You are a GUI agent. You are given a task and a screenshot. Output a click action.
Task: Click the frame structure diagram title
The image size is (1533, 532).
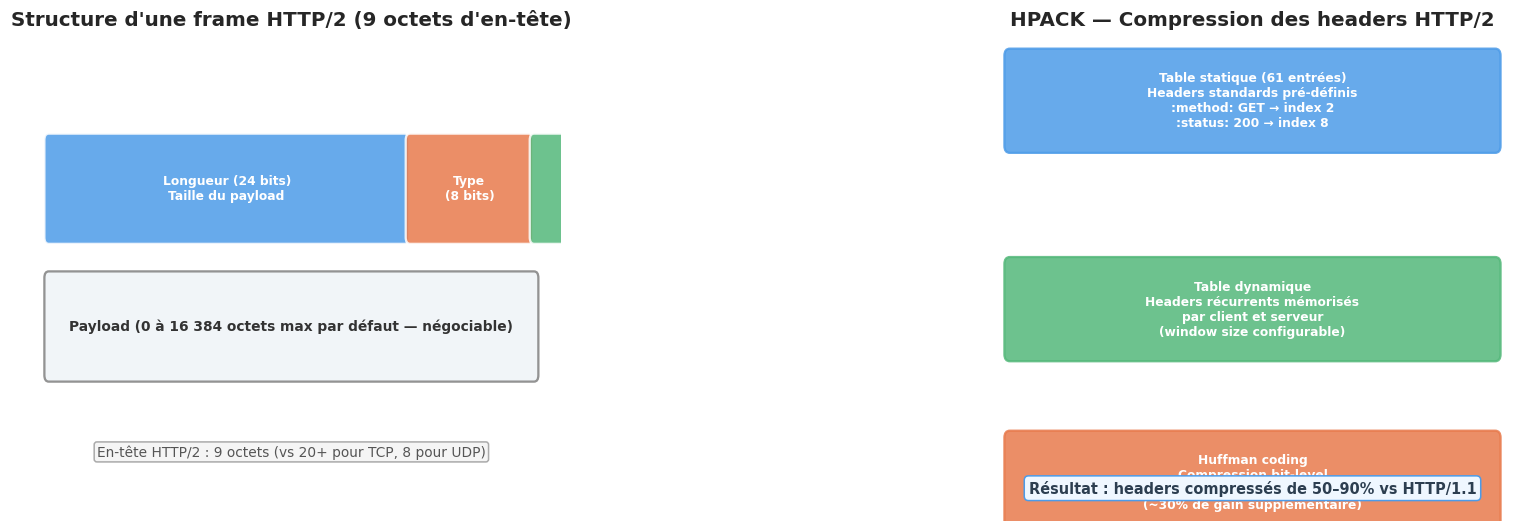291,20
